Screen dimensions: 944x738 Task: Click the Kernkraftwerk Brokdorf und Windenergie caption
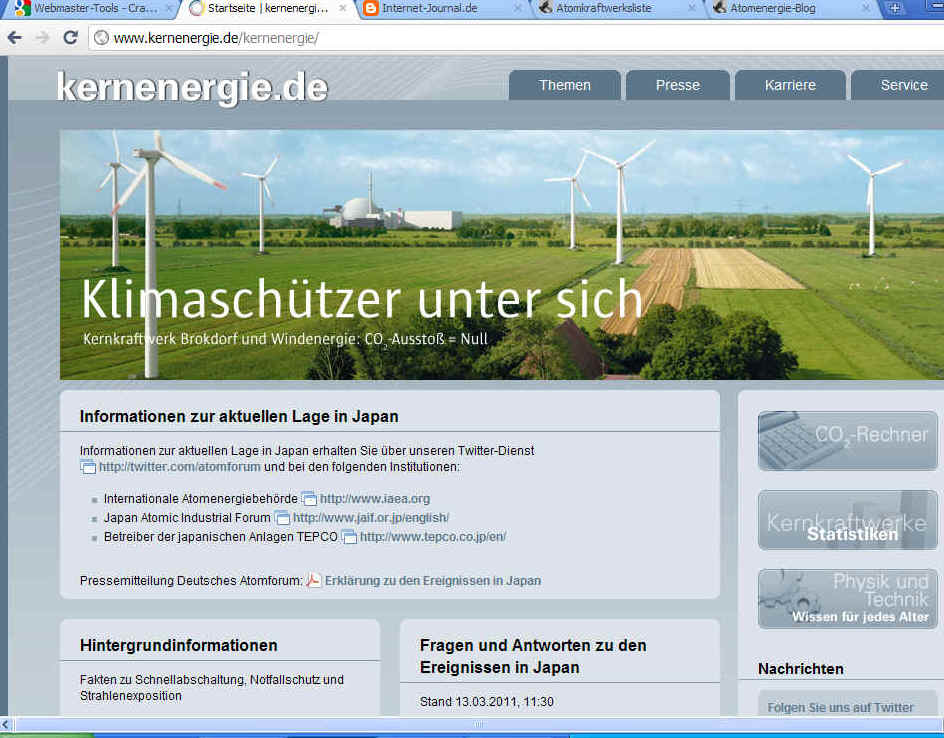(285, 340)
